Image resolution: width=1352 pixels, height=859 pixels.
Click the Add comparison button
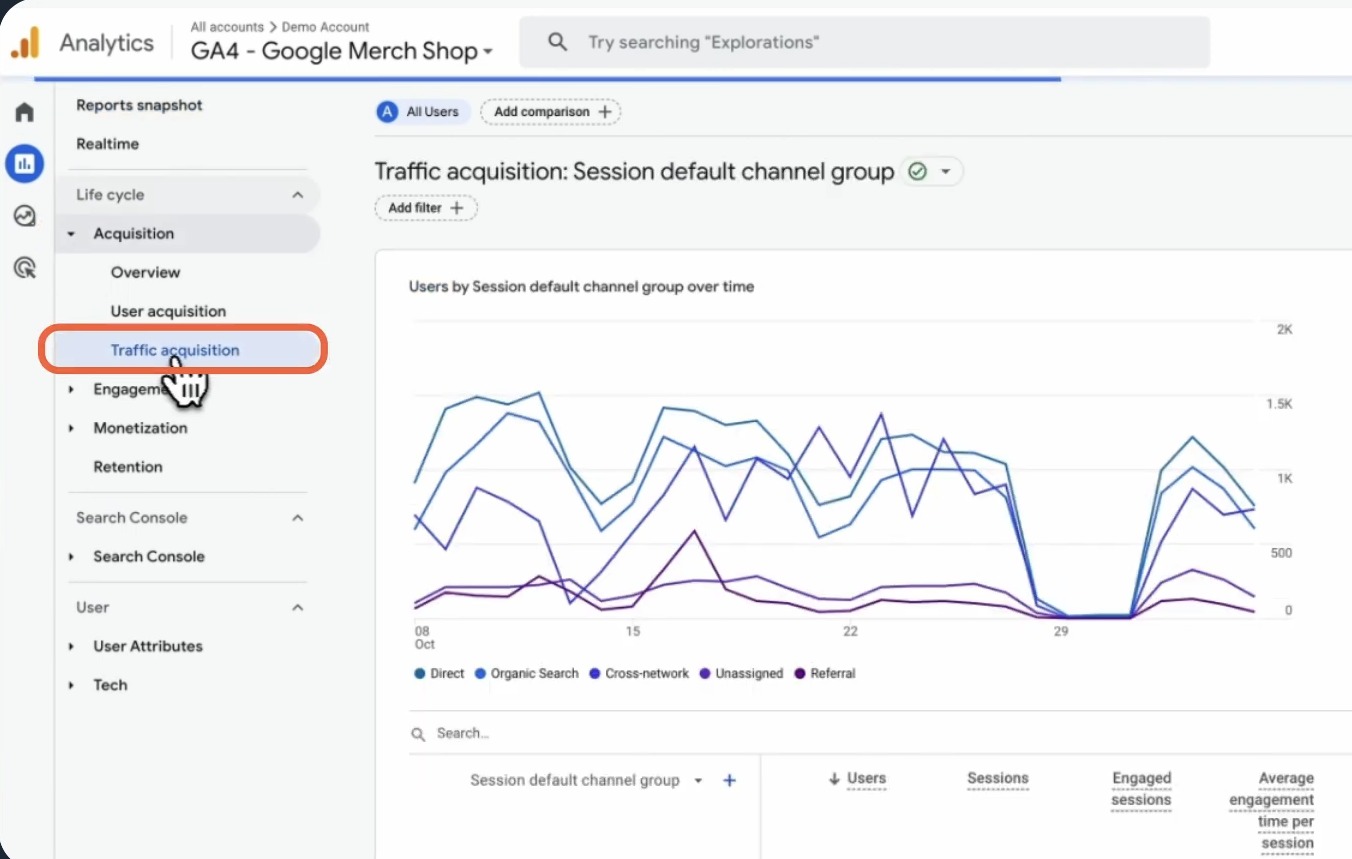tap(551, 112)
